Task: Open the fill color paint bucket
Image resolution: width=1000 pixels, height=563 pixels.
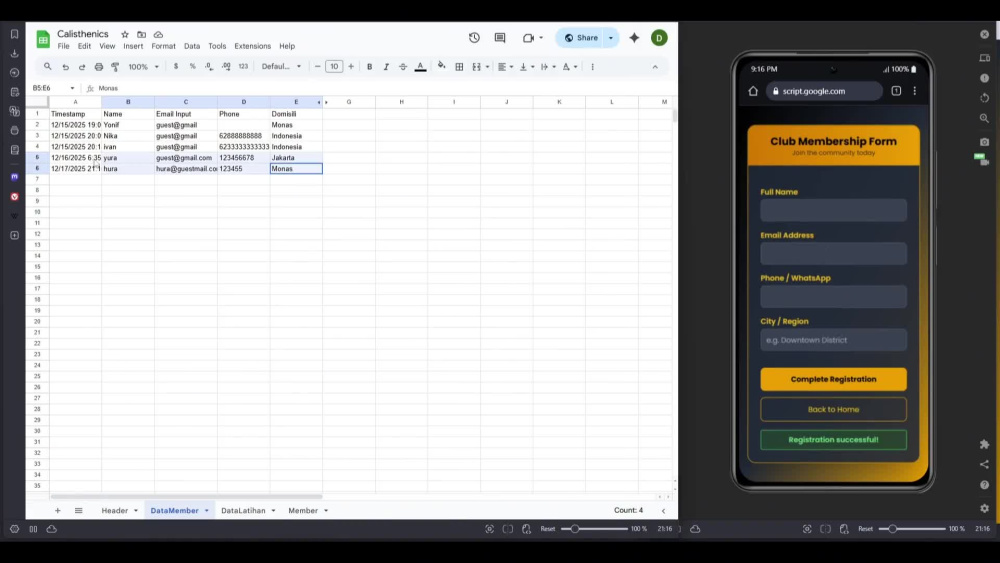Action: coord(441,66)
